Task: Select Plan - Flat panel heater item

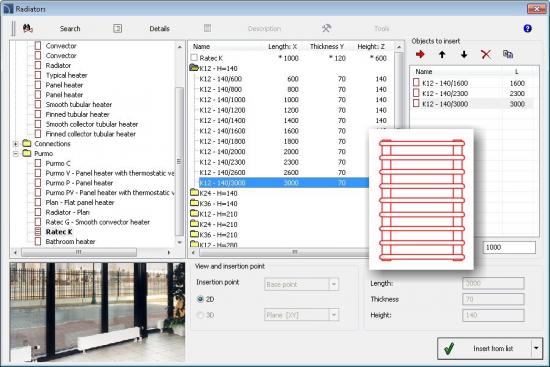Action: (x=80, y=202)
